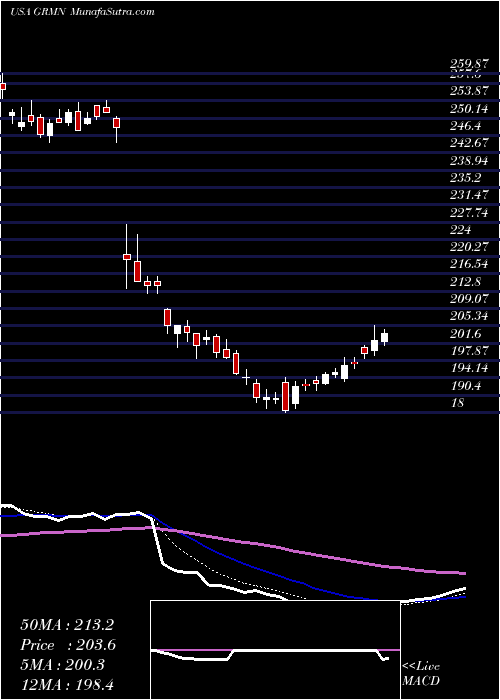The height and width of the screenshot is (700, 500).
Task: Open the MACD inset chart panel
Action: pos(275,650)
